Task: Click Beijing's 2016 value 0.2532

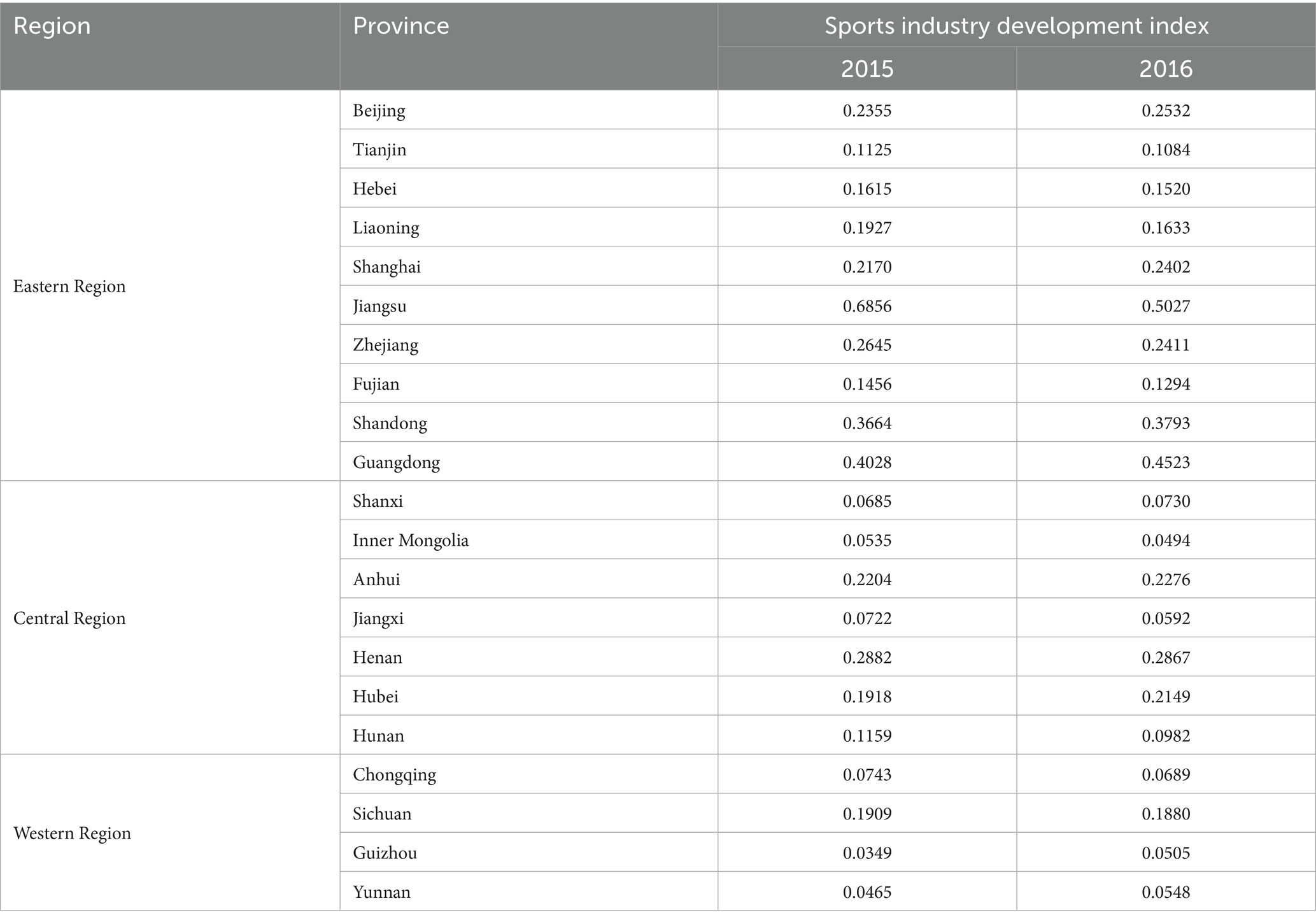Action: (x=1166, y=111)
